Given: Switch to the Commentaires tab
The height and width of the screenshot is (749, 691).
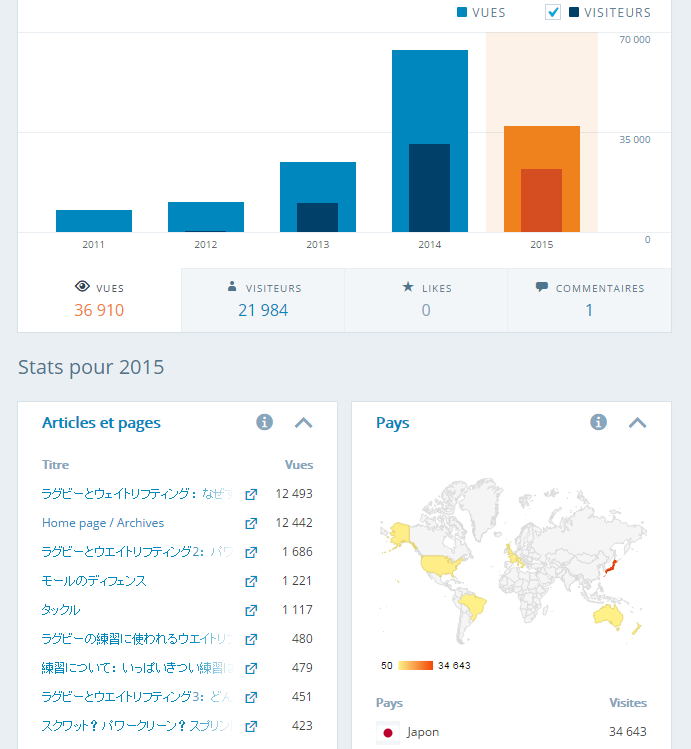Looking at the screenshot, I should 589,299.
